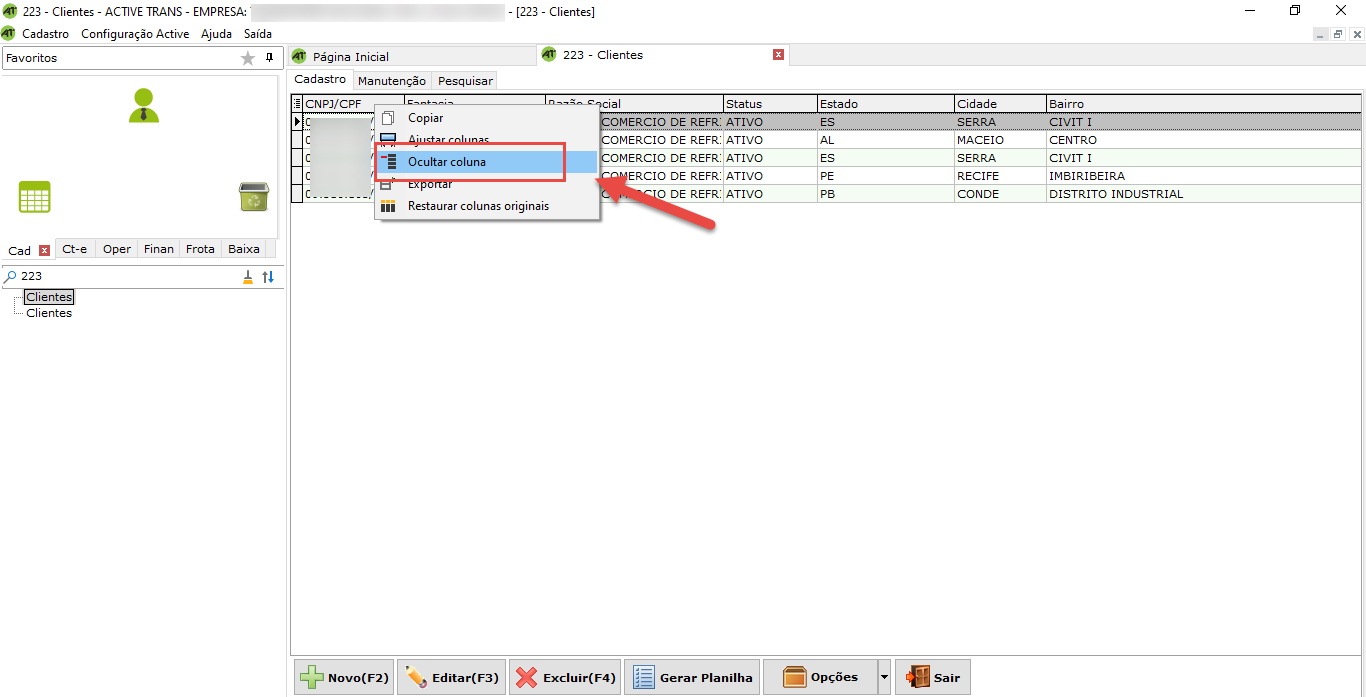The width and height of the screenshot is (1366, 697).
Task: Open the Cadastro menu
Action: point(46,34)
